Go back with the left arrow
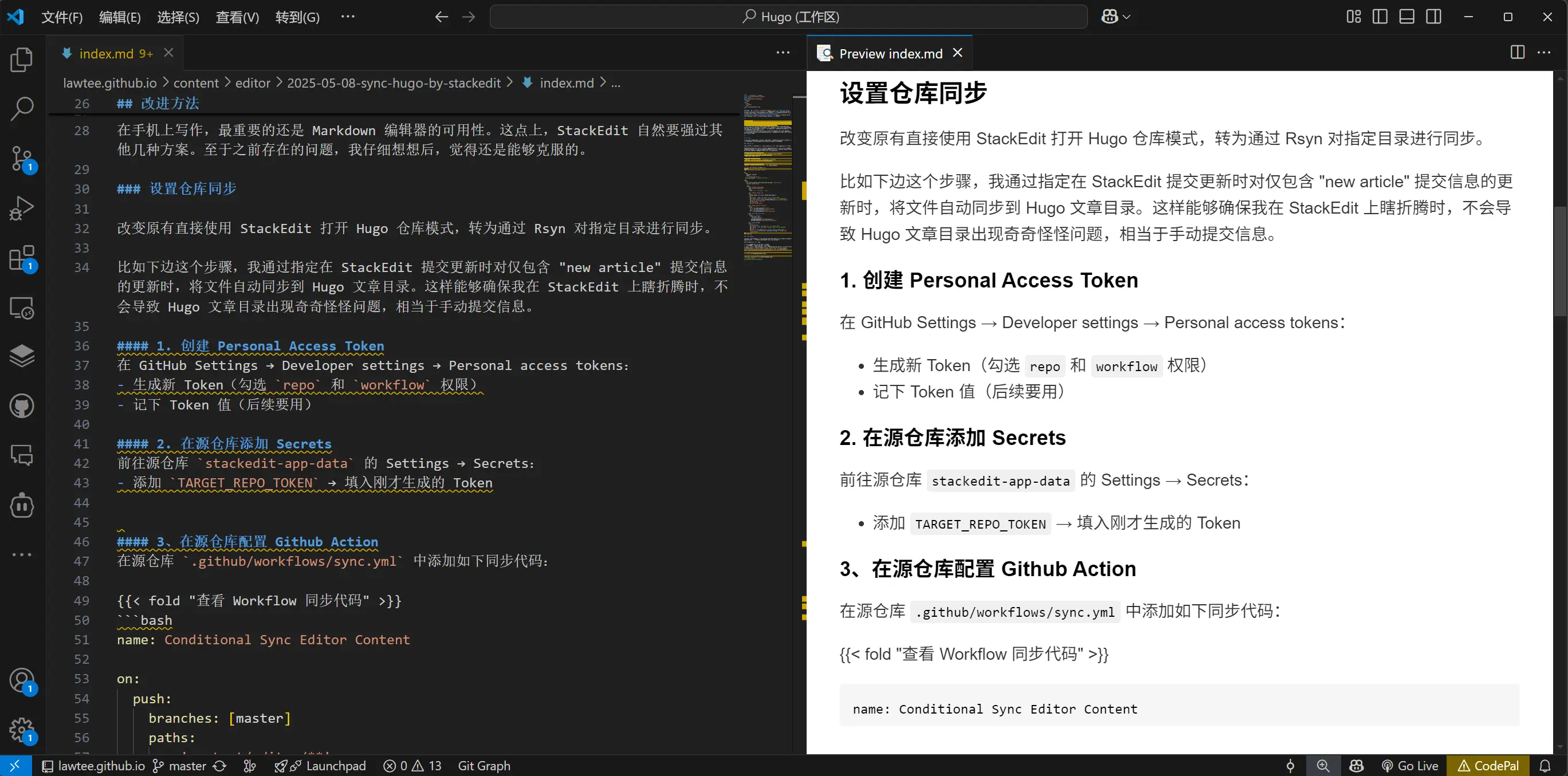 [441, 17]
